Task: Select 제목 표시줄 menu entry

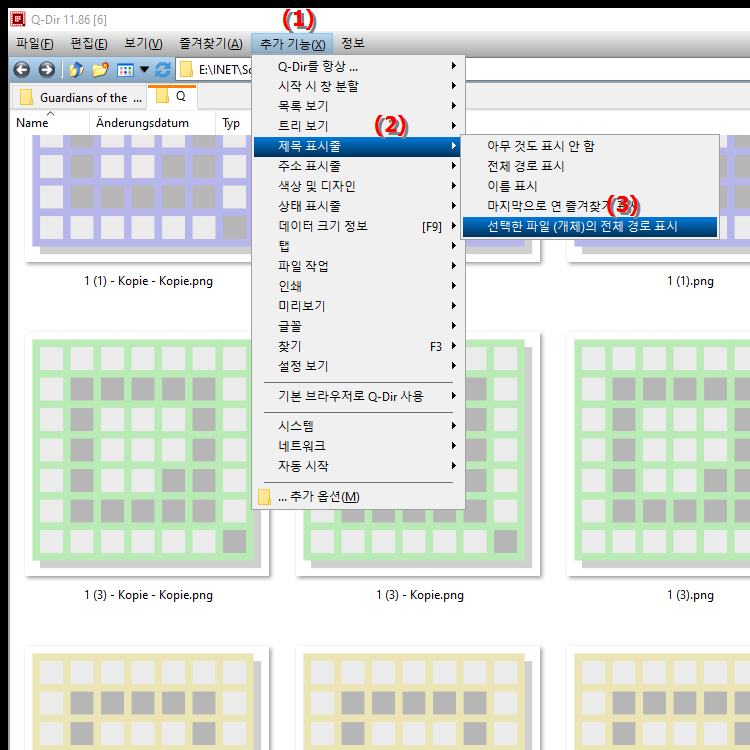Action: pos(357,146)
